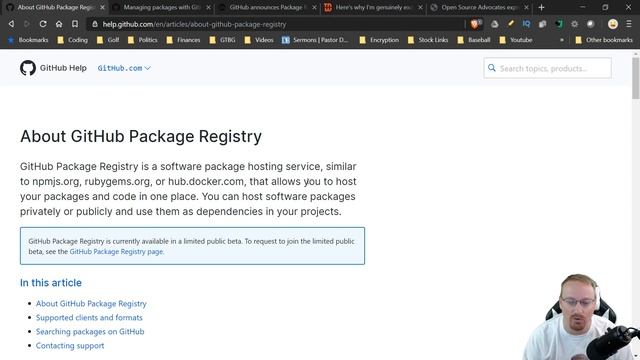The height and width of the screenshot is (360, 640).
Task: Close the About GitHub Package Registry tab
Action: [x=102, y=7]
